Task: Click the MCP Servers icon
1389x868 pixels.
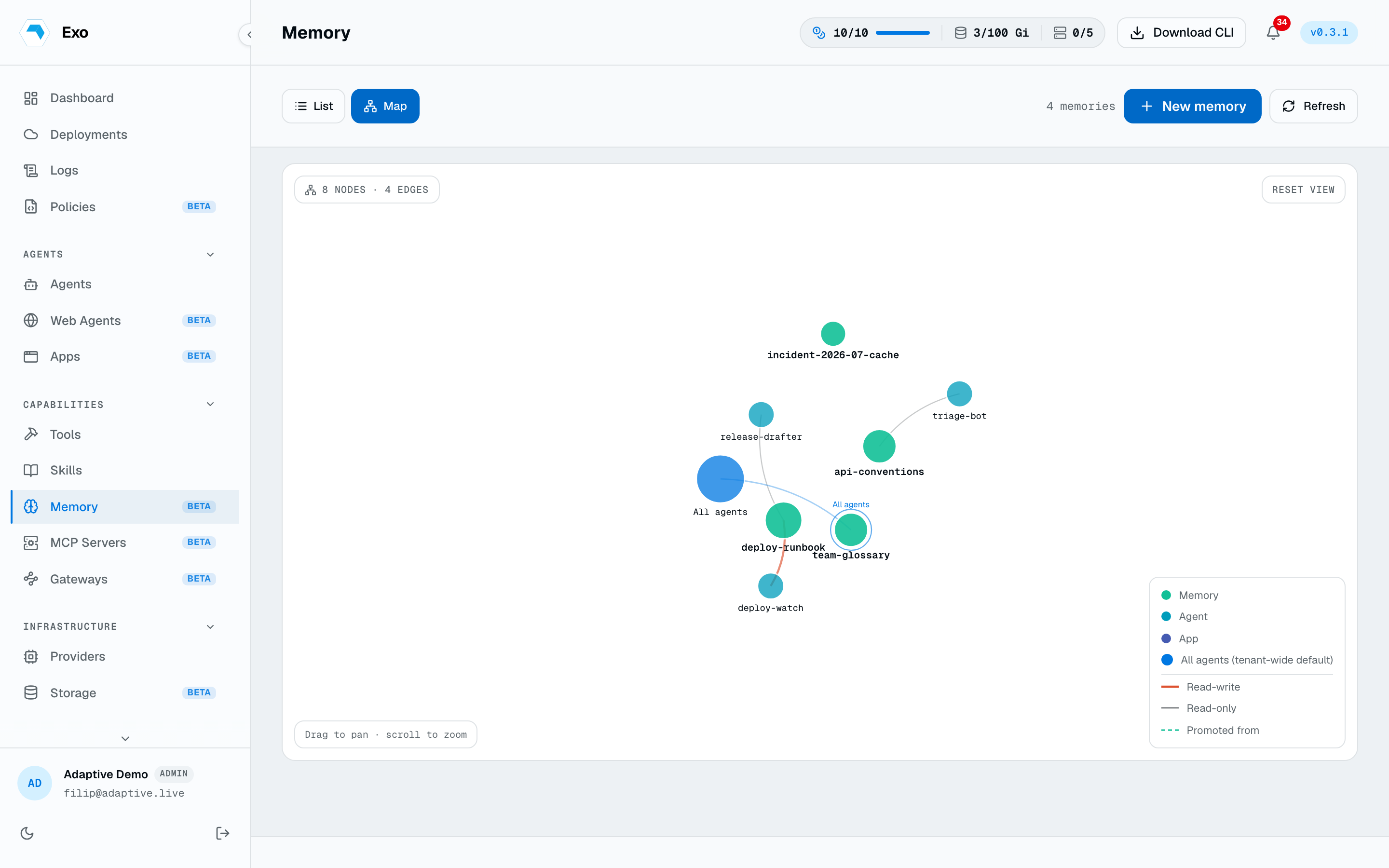Action: click(31, 542)
